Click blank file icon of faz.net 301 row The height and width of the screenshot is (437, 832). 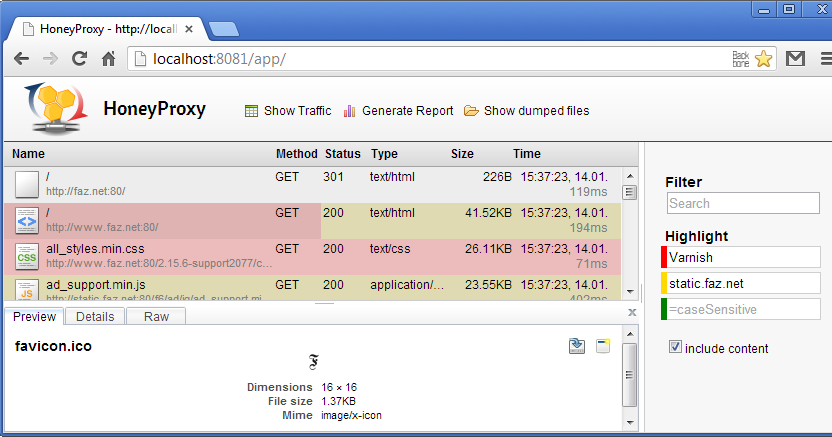point(27,184)
